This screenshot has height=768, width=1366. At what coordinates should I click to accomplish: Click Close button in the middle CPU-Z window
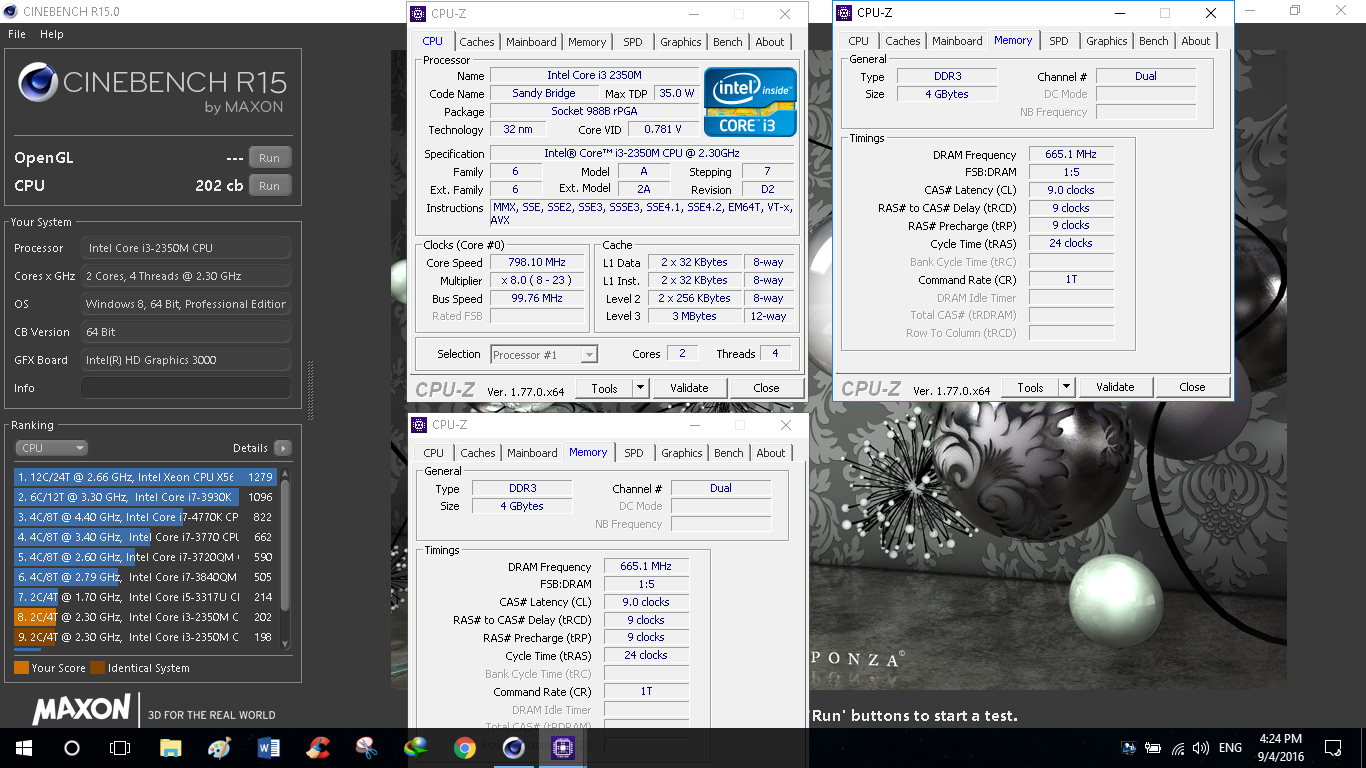pos(767,388)
